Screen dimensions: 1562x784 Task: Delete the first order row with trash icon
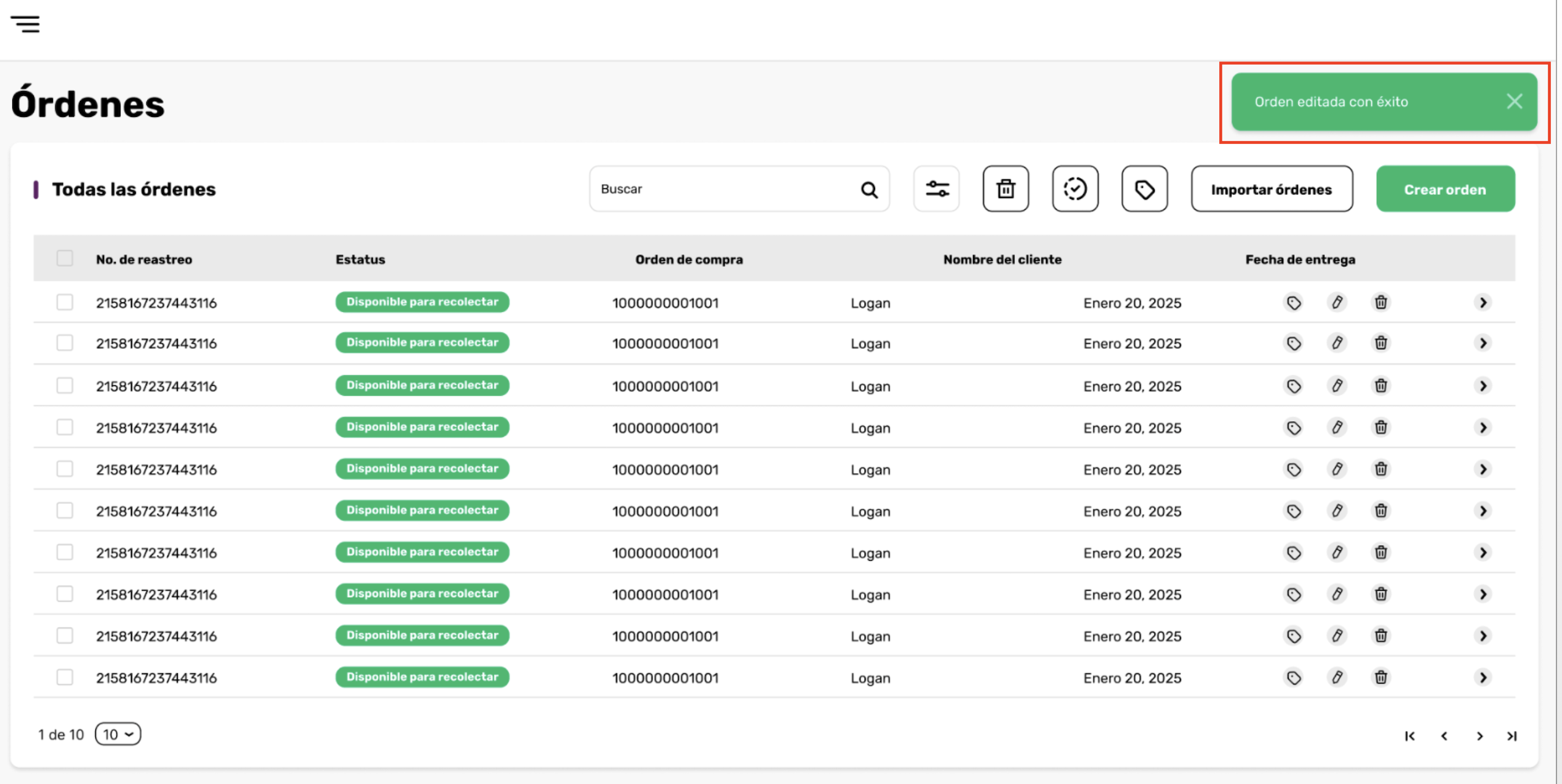click(1381, 303)
